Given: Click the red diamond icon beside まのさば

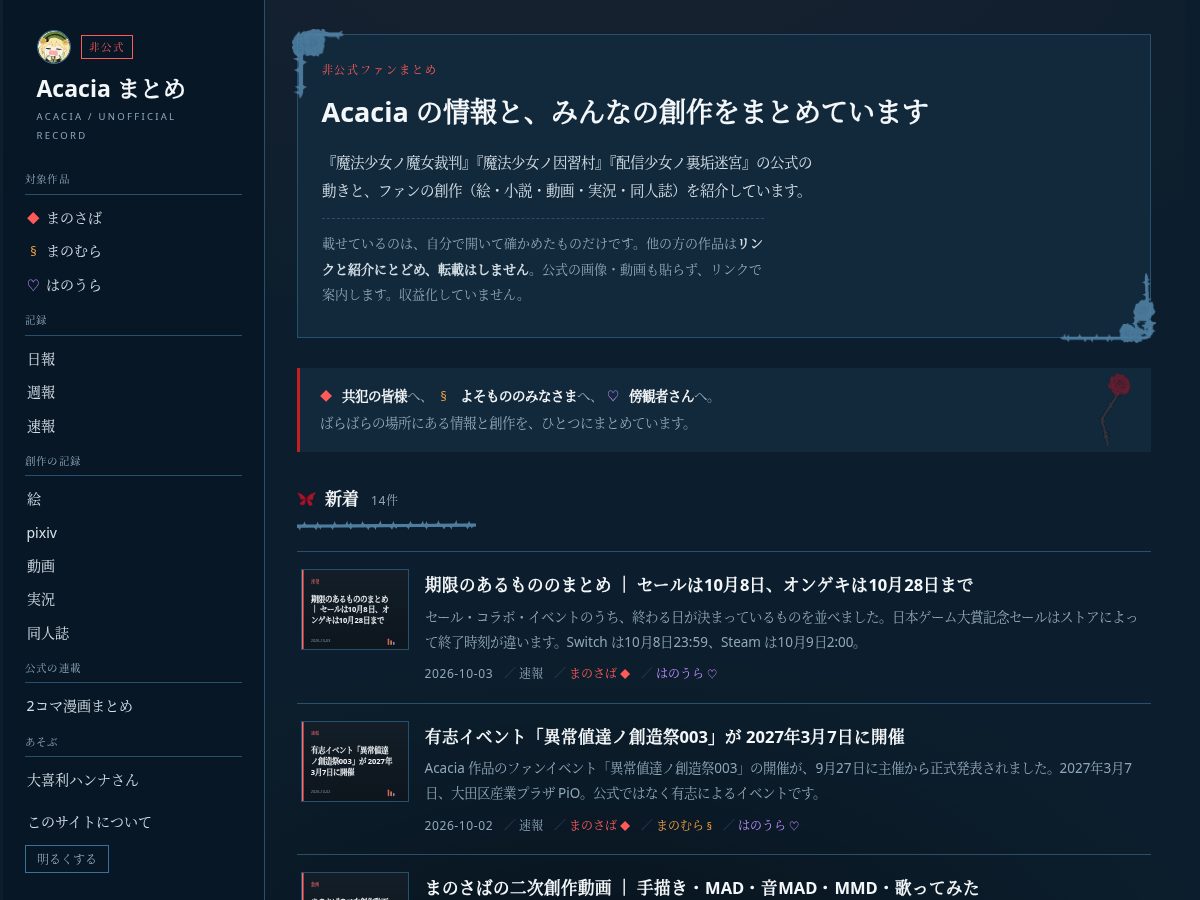Looking at the screenshot, I should (x=33, y=217).
